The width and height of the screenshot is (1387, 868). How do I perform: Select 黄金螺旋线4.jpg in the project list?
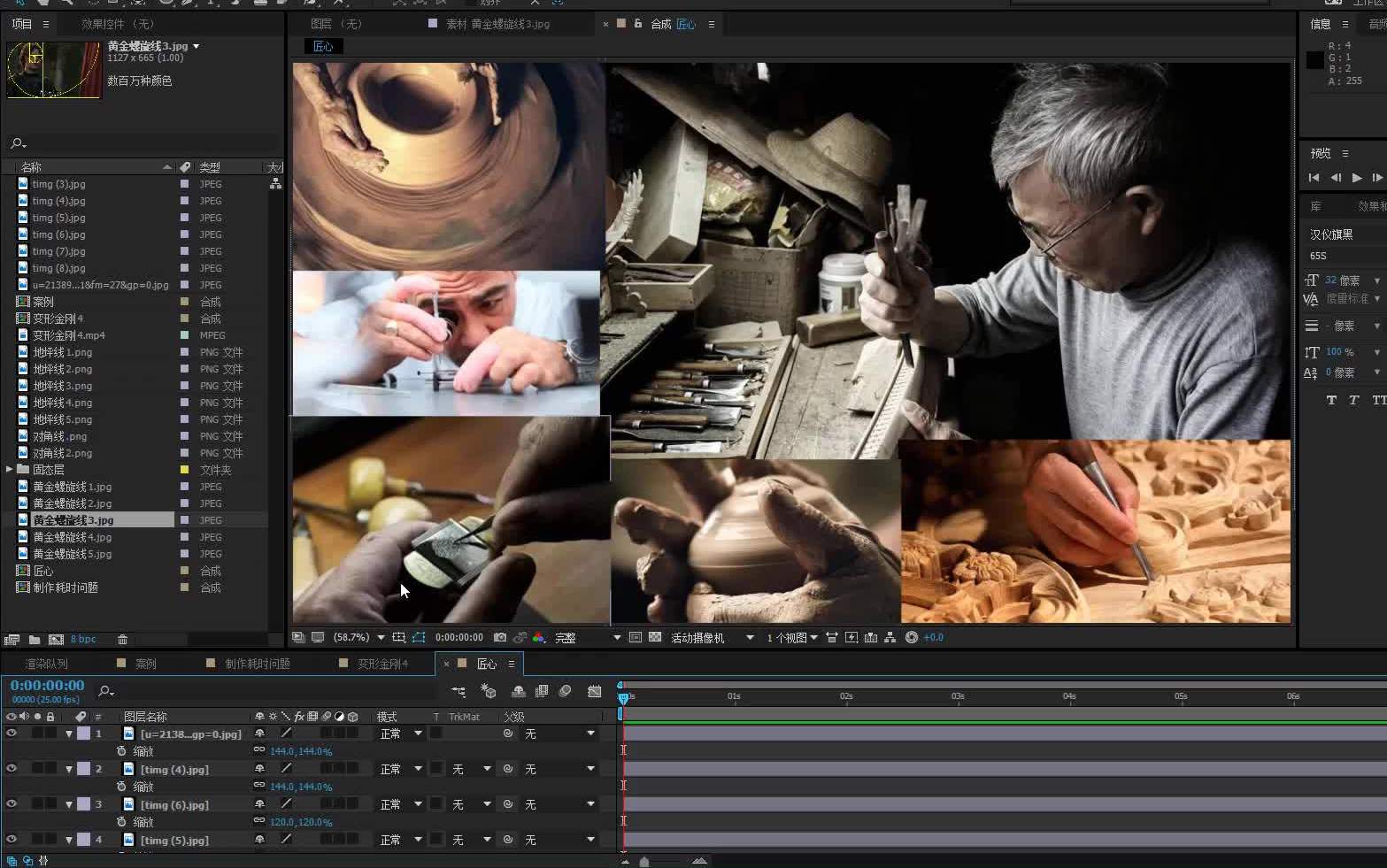tap(73, 537)
